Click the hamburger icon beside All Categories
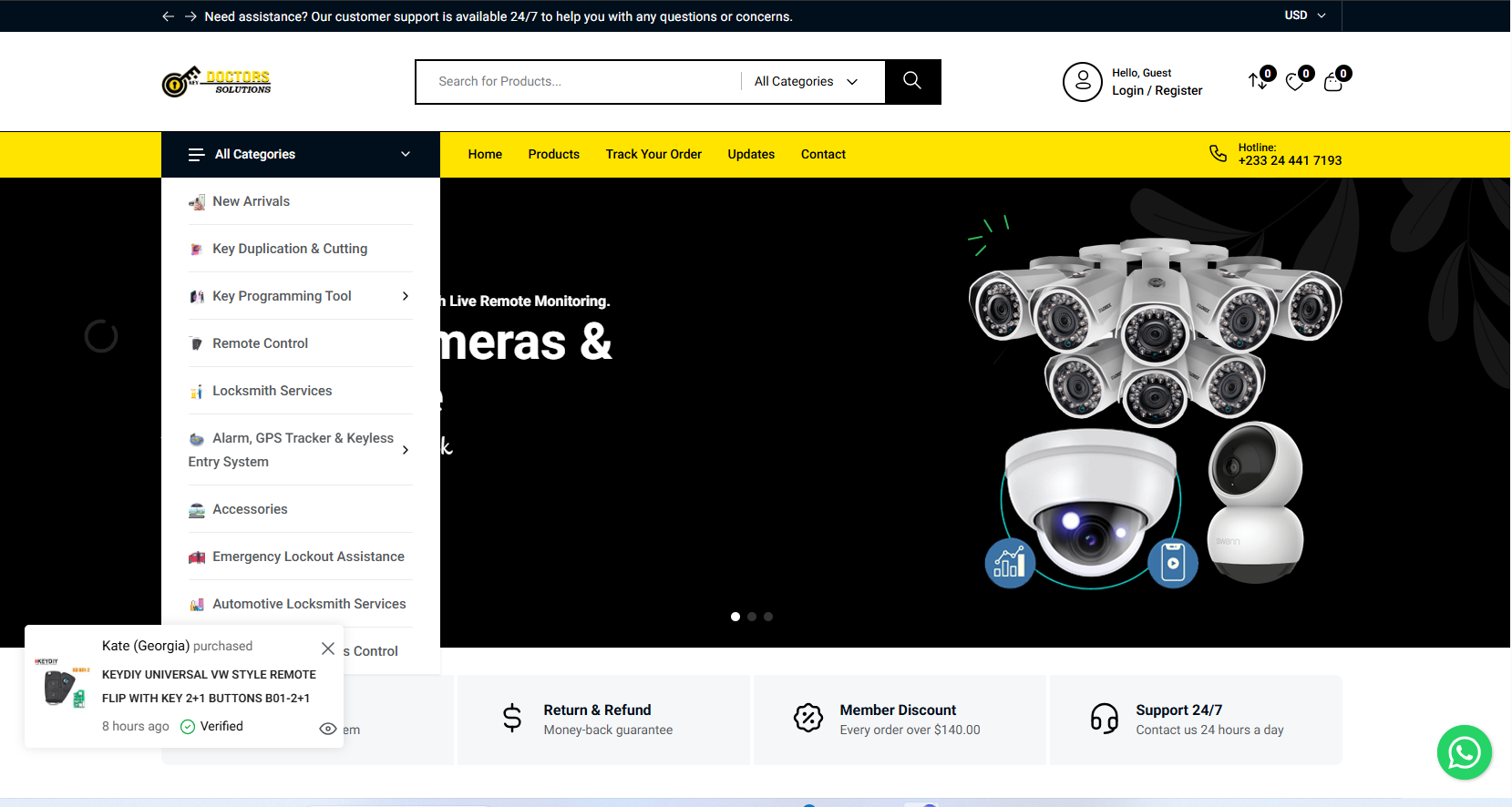The height and width of the screenshot is (807, 1512). [196, 155]
